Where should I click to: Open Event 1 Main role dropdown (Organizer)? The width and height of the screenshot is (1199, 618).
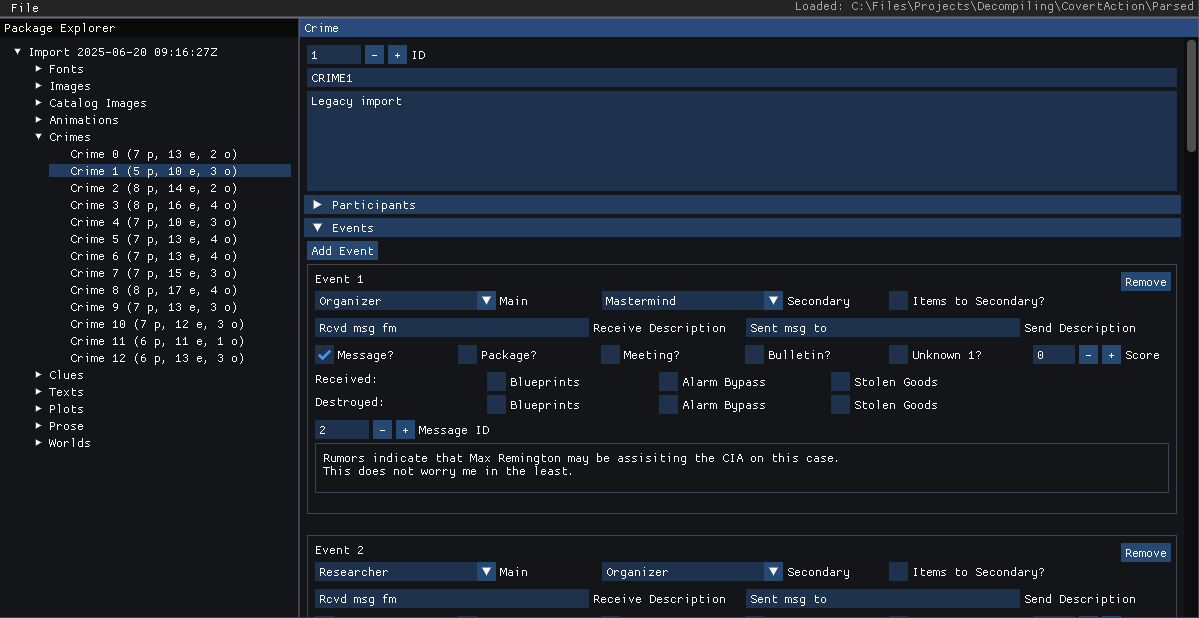pyautogui.click(x=405, y=301)
